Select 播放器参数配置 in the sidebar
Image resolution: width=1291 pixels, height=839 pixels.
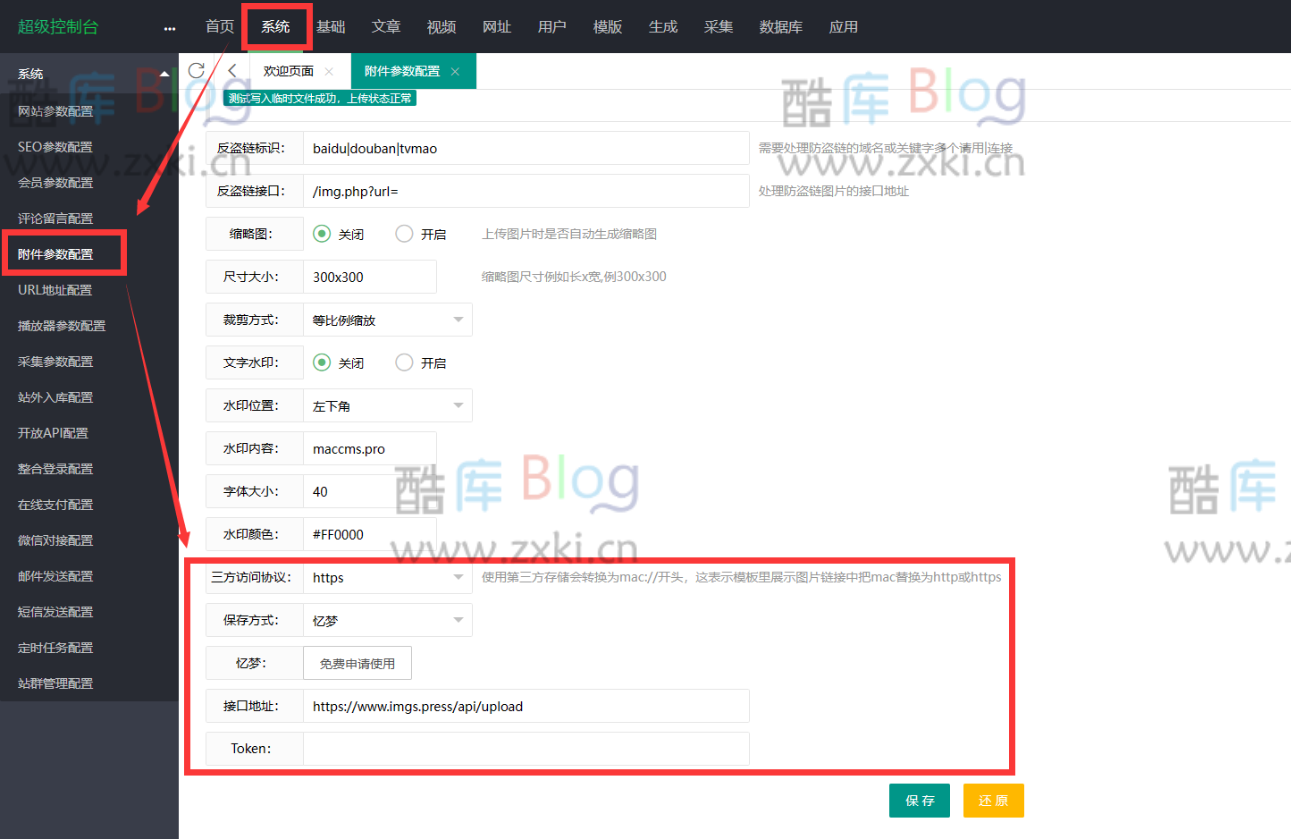coord(62,325)
